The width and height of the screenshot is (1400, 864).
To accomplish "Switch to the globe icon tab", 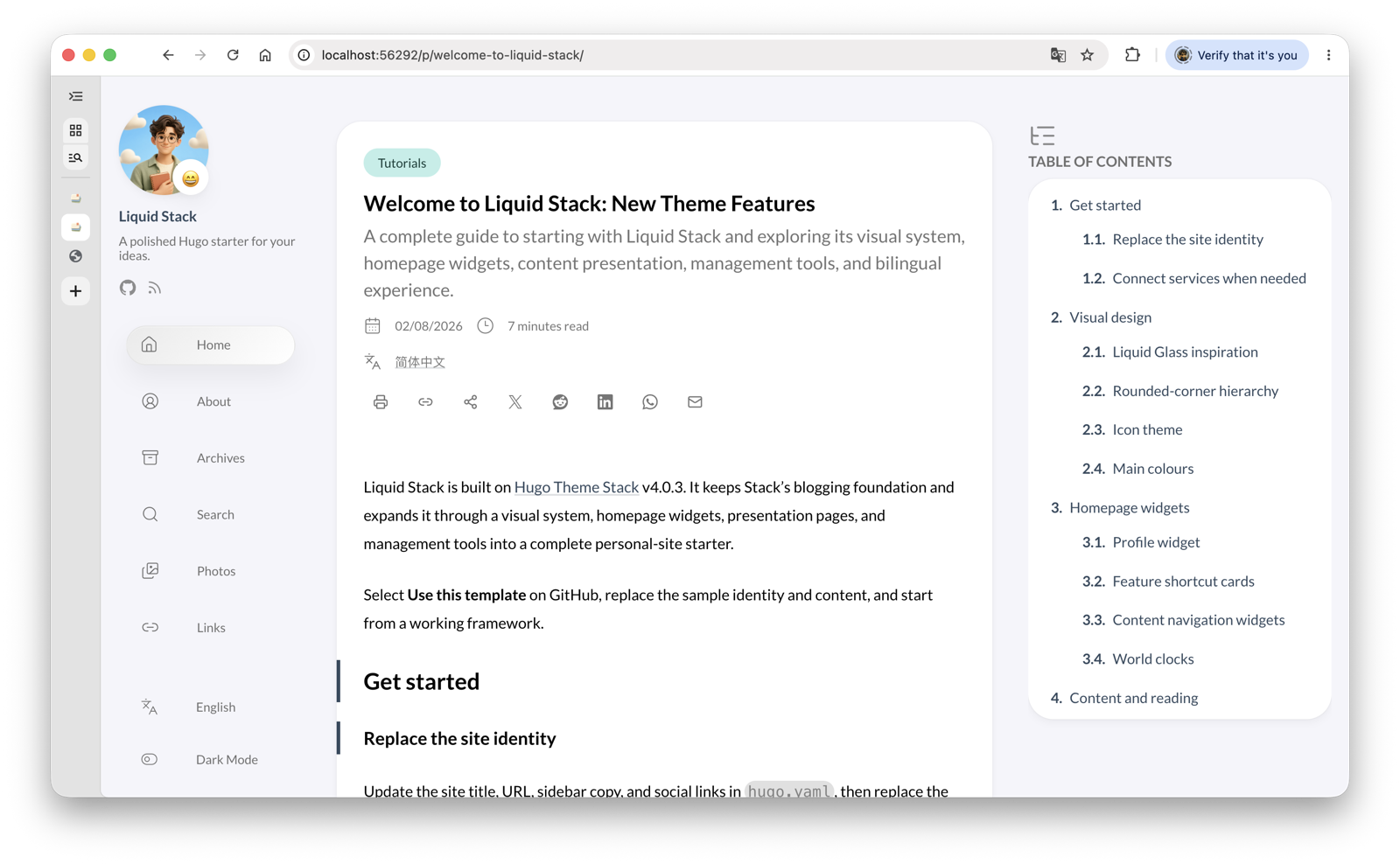I will 76,256.
